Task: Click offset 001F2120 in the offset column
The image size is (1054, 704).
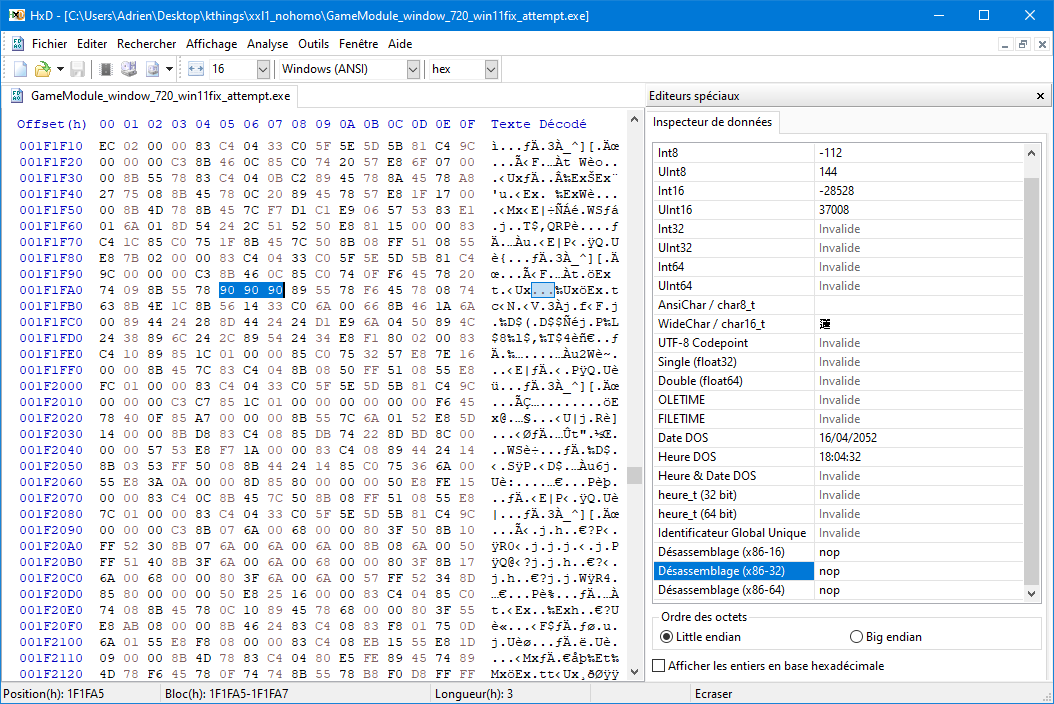Action: tap(51, 674)
